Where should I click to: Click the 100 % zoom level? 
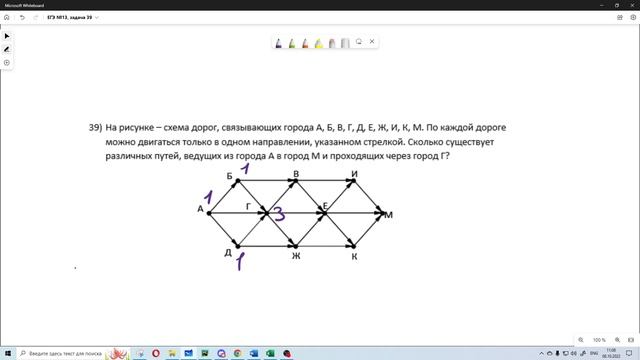pos(599,340)
